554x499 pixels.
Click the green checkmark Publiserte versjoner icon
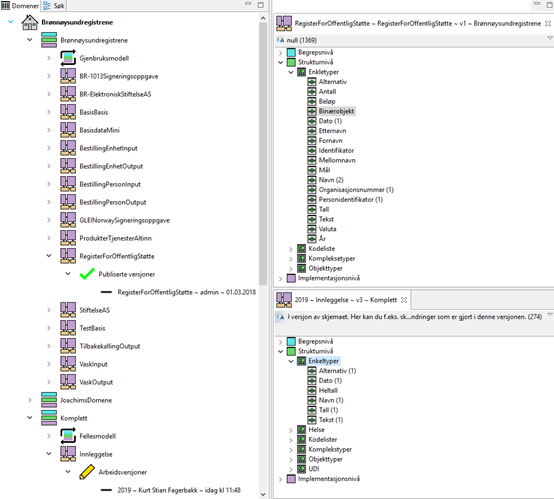87,274
